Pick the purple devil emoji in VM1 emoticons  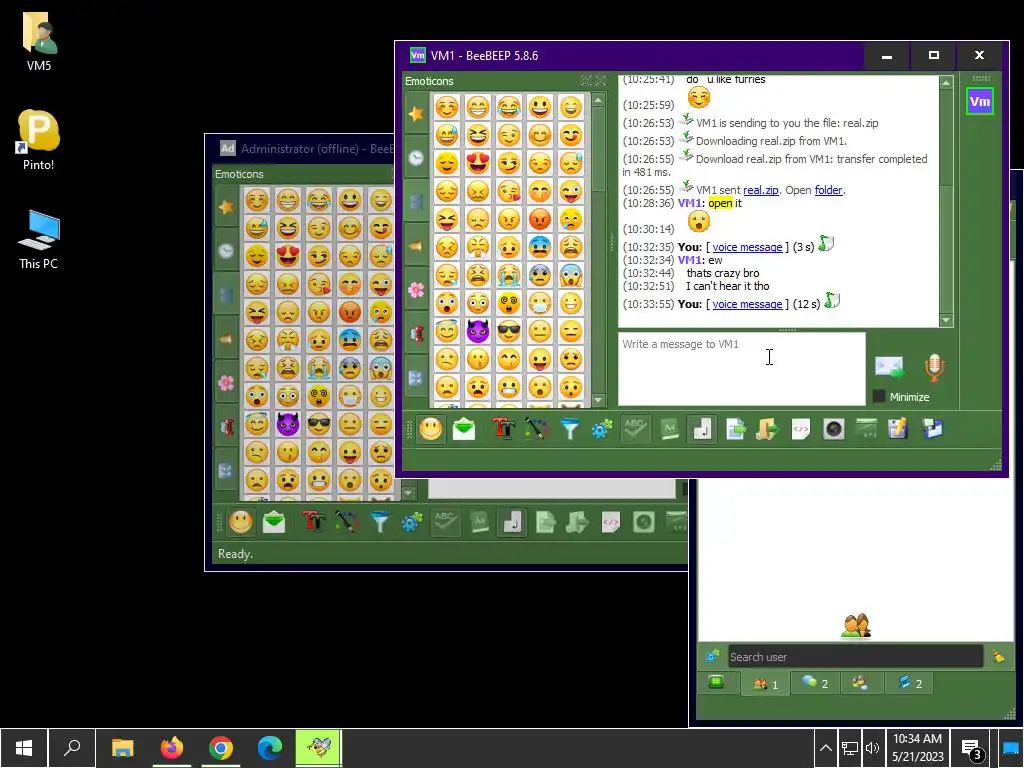(478, 331)
